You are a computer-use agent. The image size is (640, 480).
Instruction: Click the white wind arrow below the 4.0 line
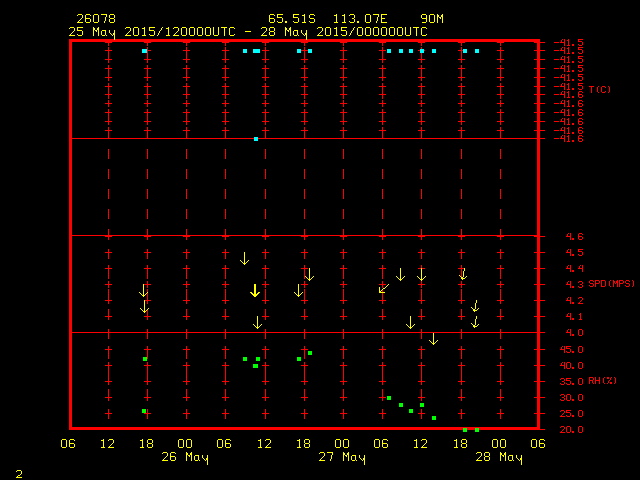pos(433,339)
